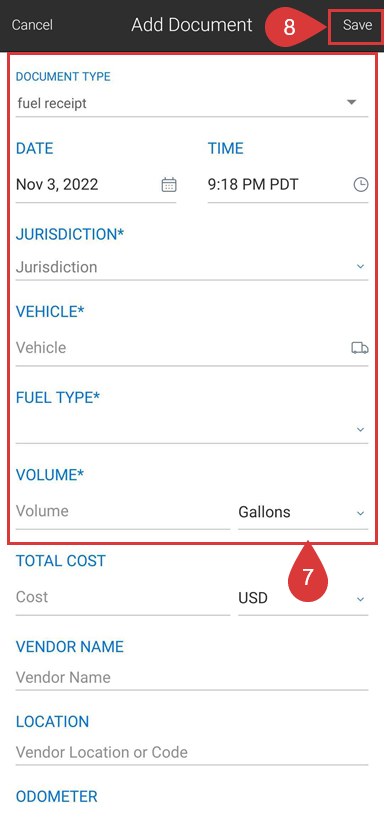Screen dimensions: 385x820
Task: Open the Jurisdiction dropdown
Action: pyautogui.click(x=192, y=267)
